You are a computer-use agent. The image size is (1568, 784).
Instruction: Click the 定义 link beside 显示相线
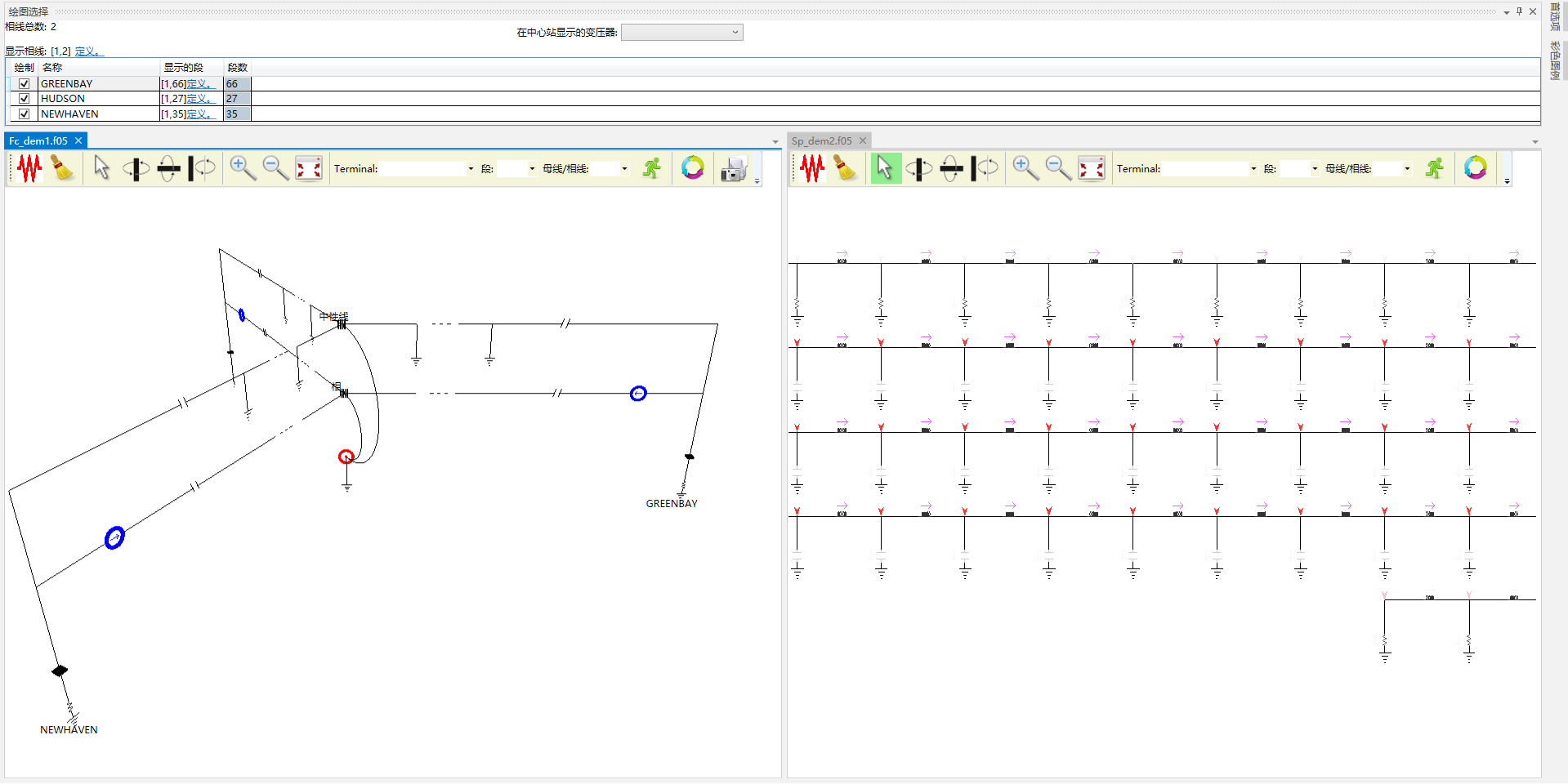(x=88, y=51)
